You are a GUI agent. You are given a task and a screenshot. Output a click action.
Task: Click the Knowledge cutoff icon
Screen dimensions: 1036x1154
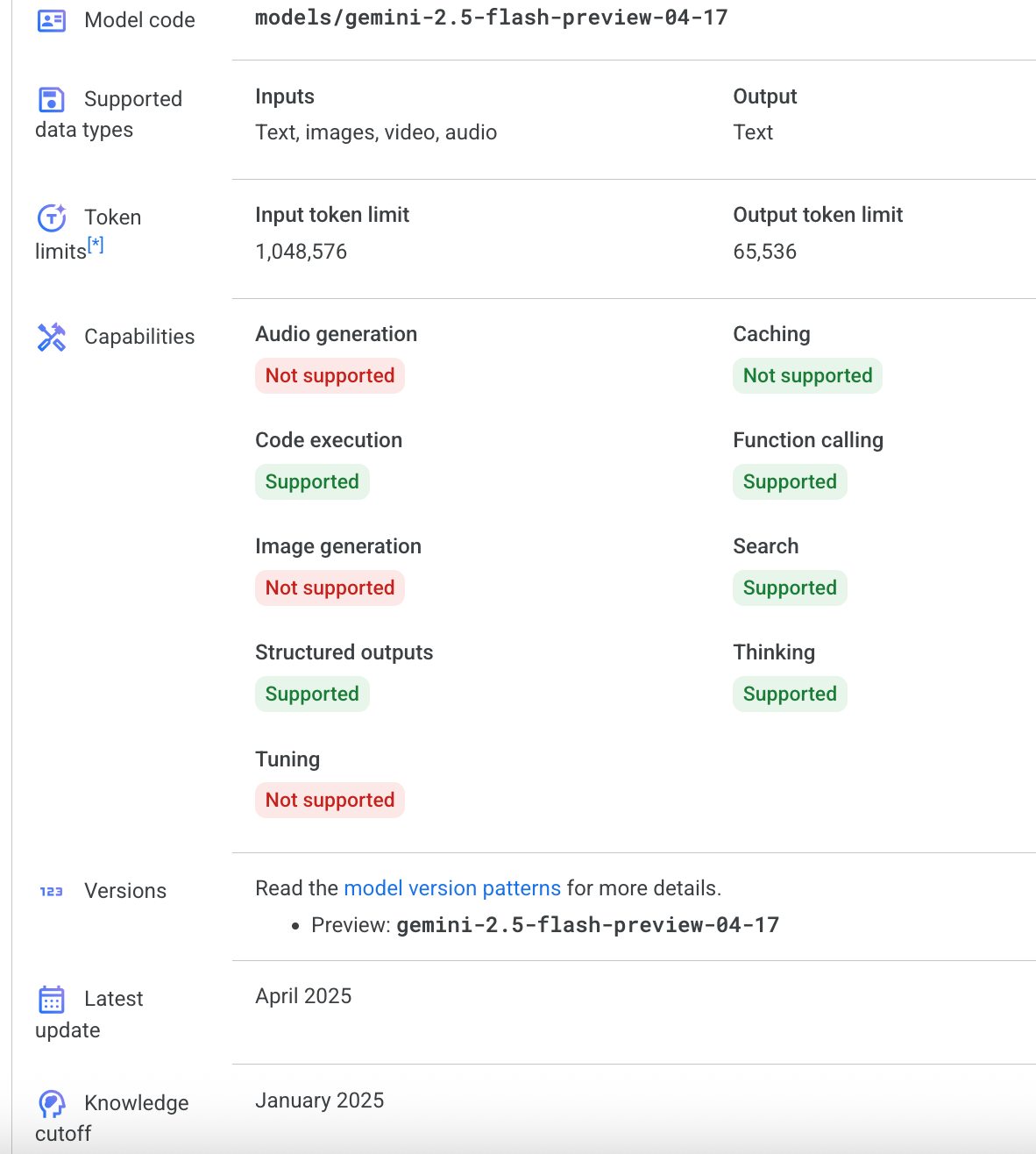click(52, 1103)
